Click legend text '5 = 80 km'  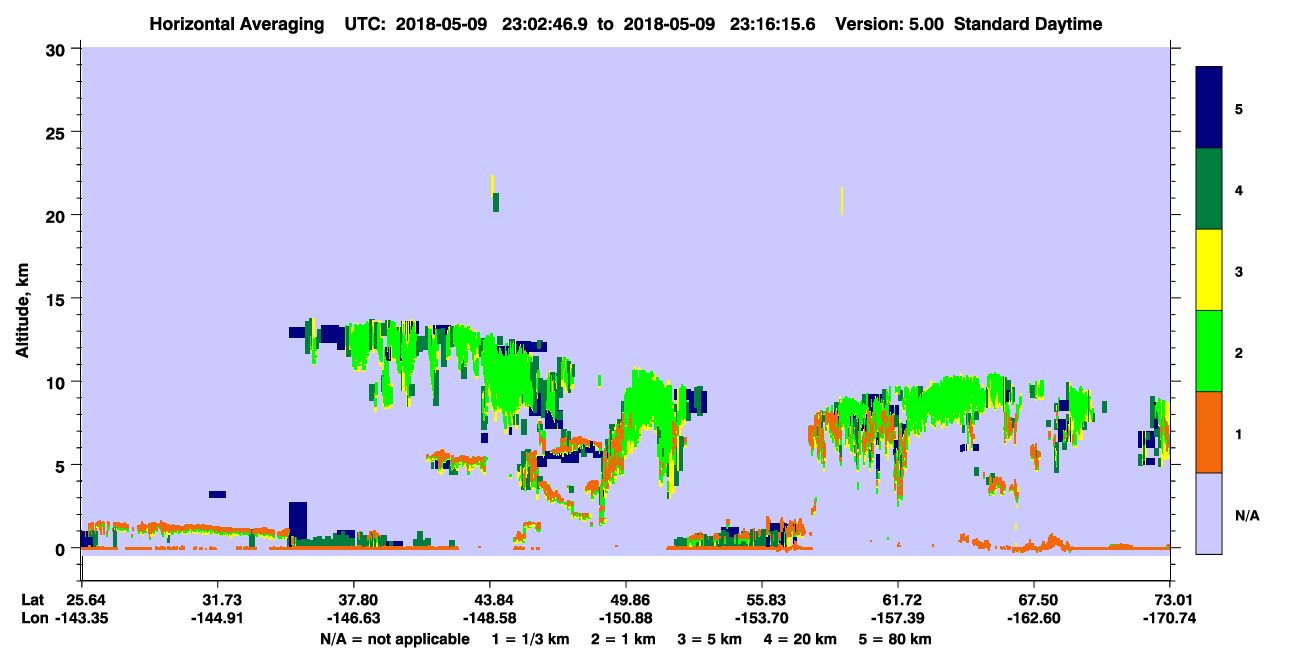[895, 639]
